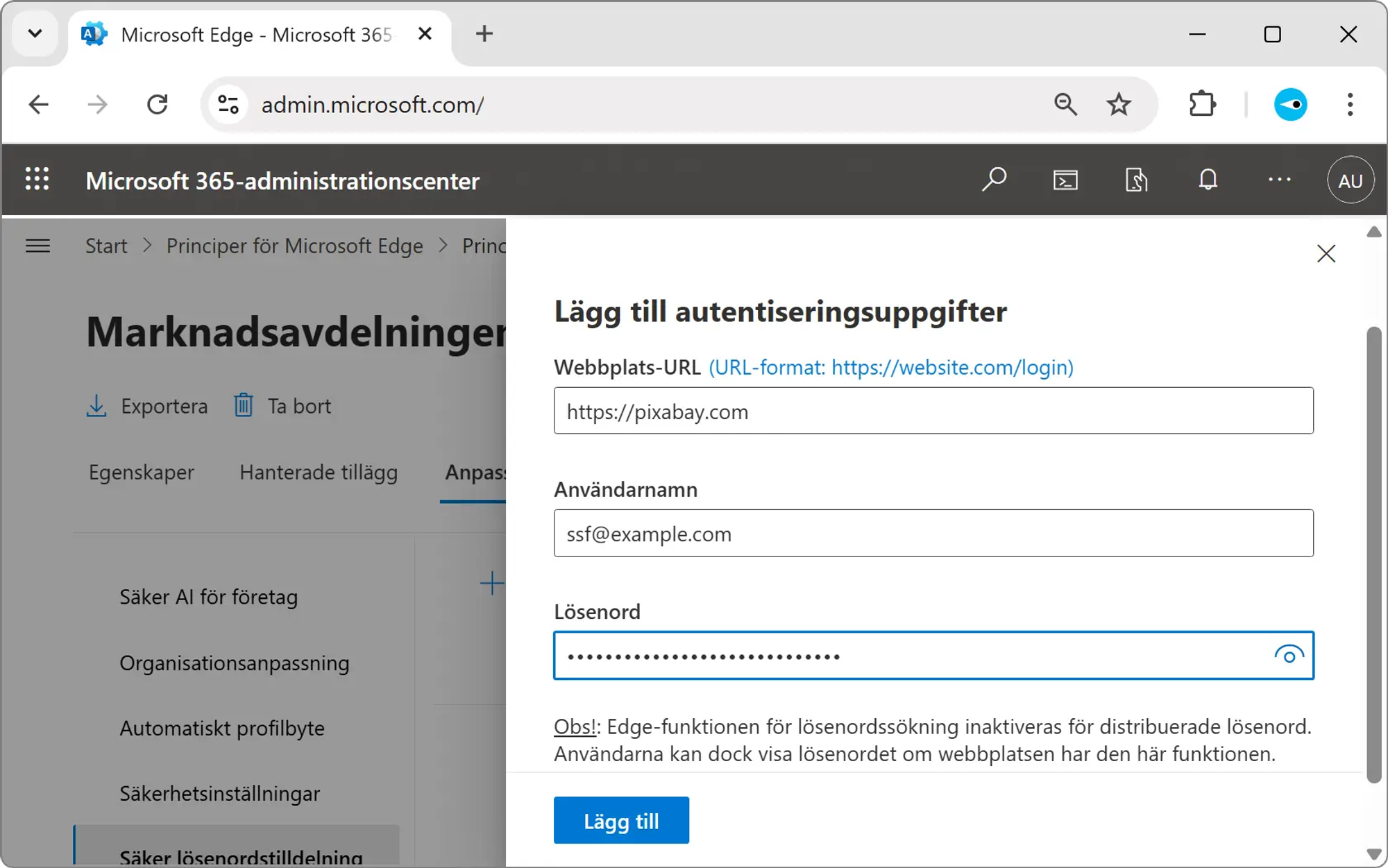Open Cloud Shell terminal icon in header
This screenshot has height=868, width=1388.
(1065, 180)
